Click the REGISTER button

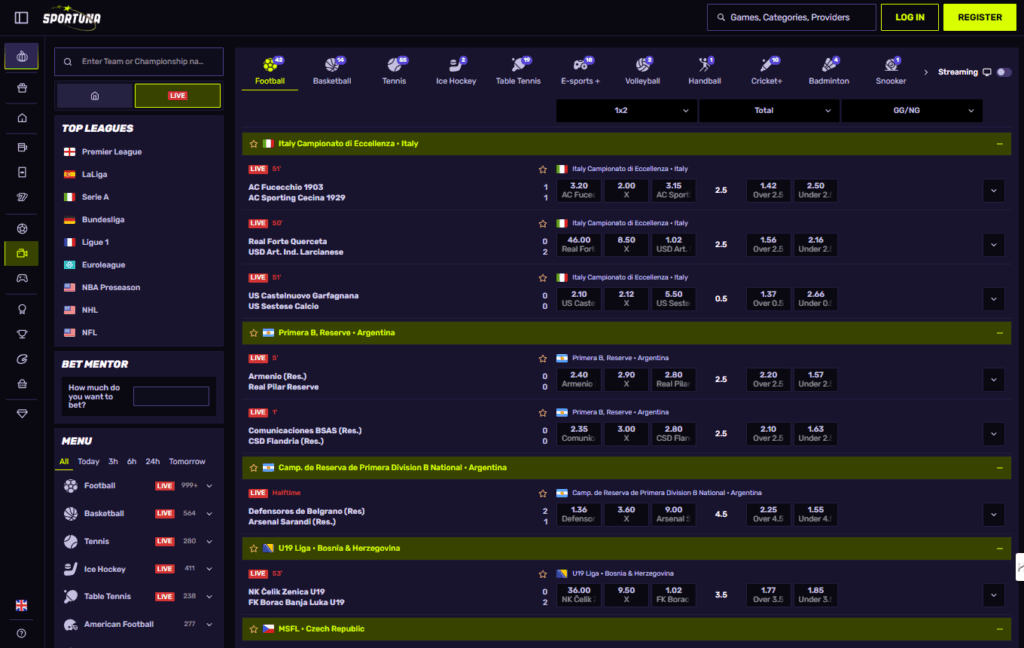tap(979, 17)
